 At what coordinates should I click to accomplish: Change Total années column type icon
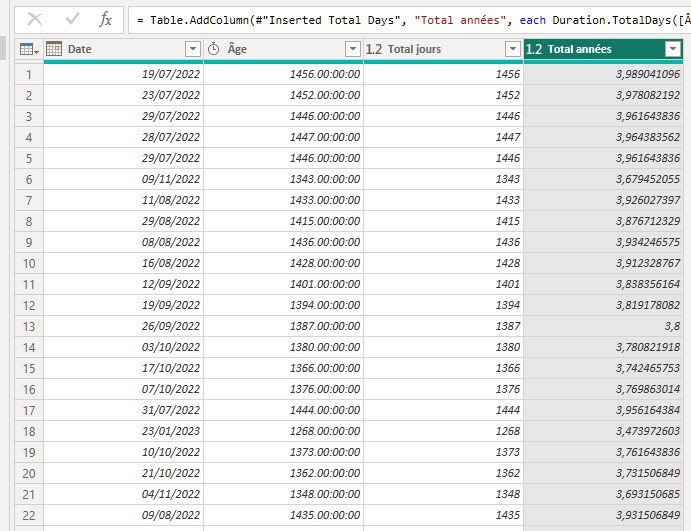pos(533,49)
